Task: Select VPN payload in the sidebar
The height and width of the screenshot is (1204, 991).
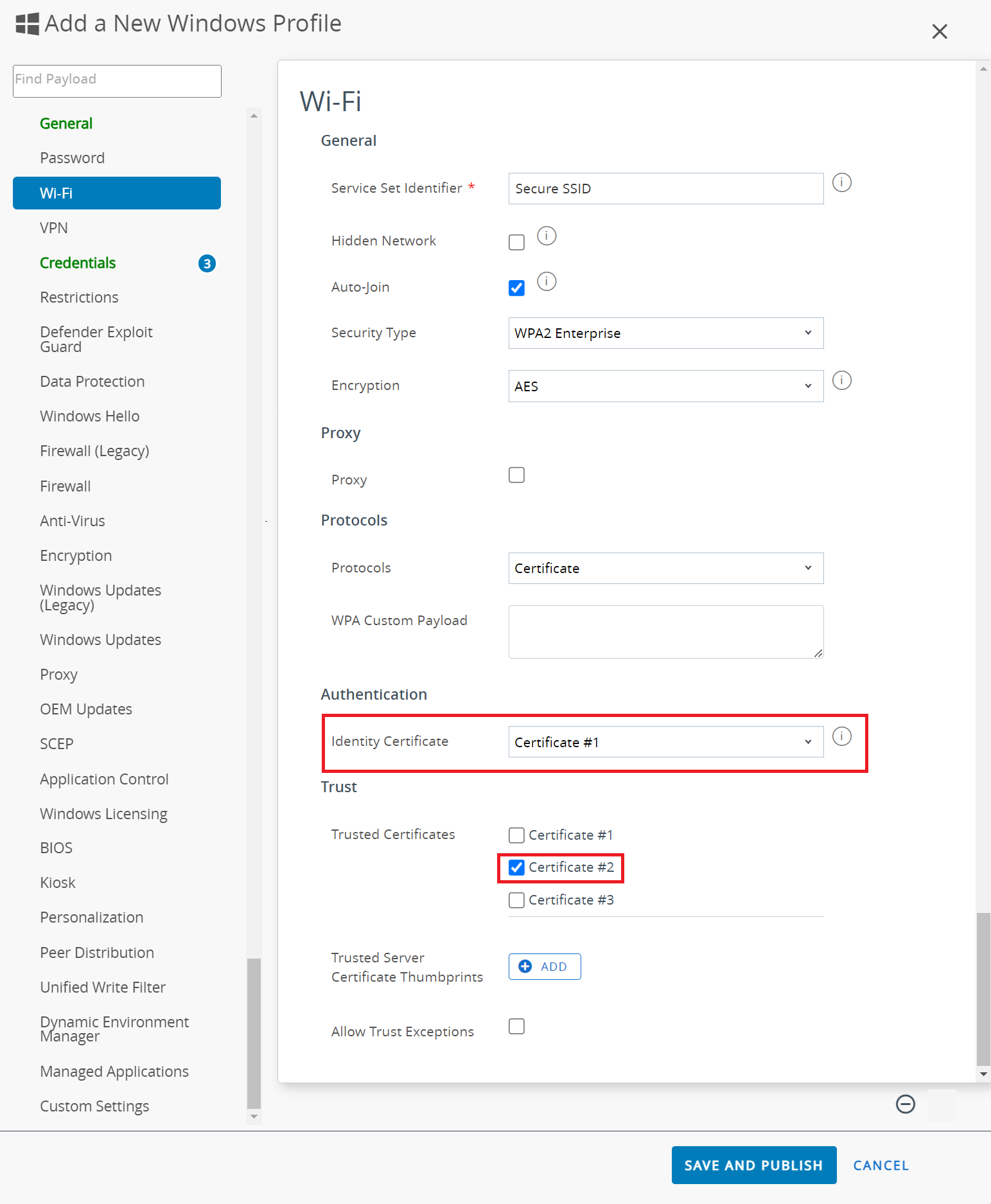Action: [54, 228]
